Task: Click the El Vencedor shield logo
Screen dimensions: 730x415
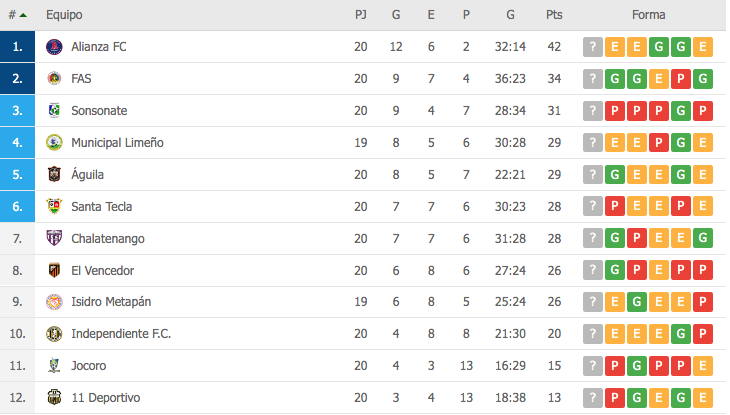Action: [x=54, y=271]
